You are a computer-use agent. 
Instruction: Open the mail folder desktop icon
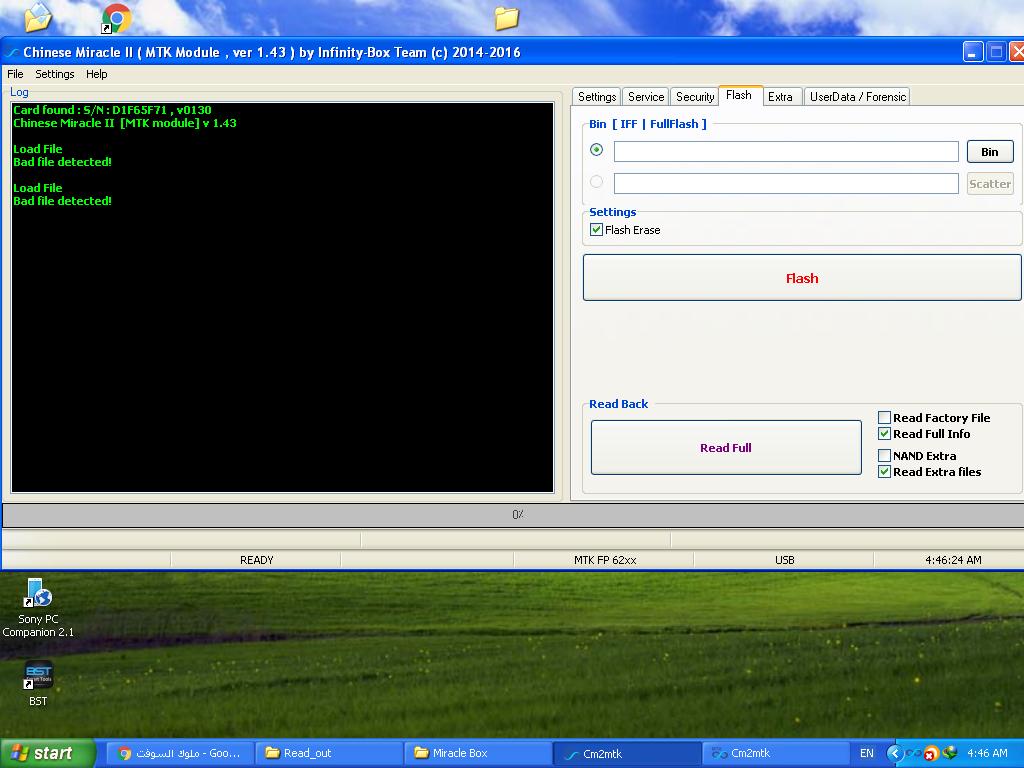coord(38,17)
